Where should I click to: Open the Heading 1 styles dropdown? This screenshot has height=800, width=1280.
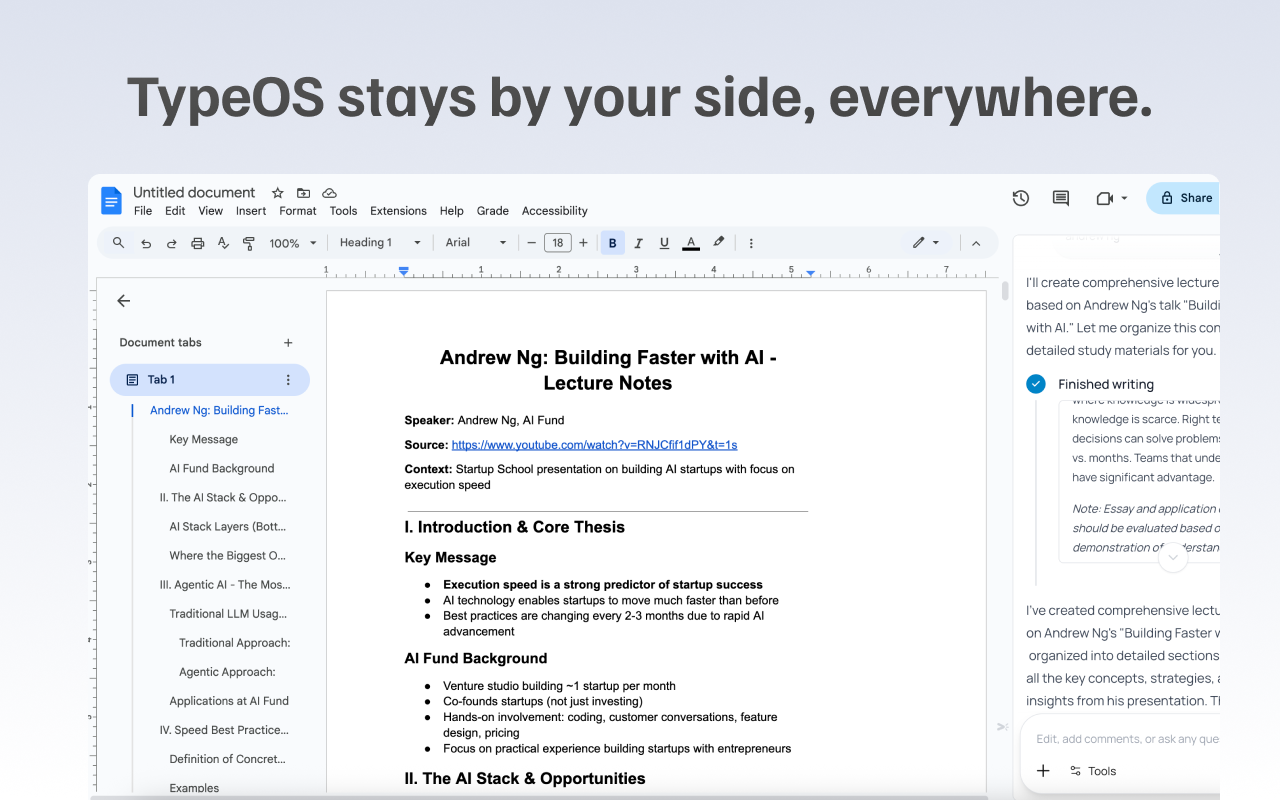380,242
